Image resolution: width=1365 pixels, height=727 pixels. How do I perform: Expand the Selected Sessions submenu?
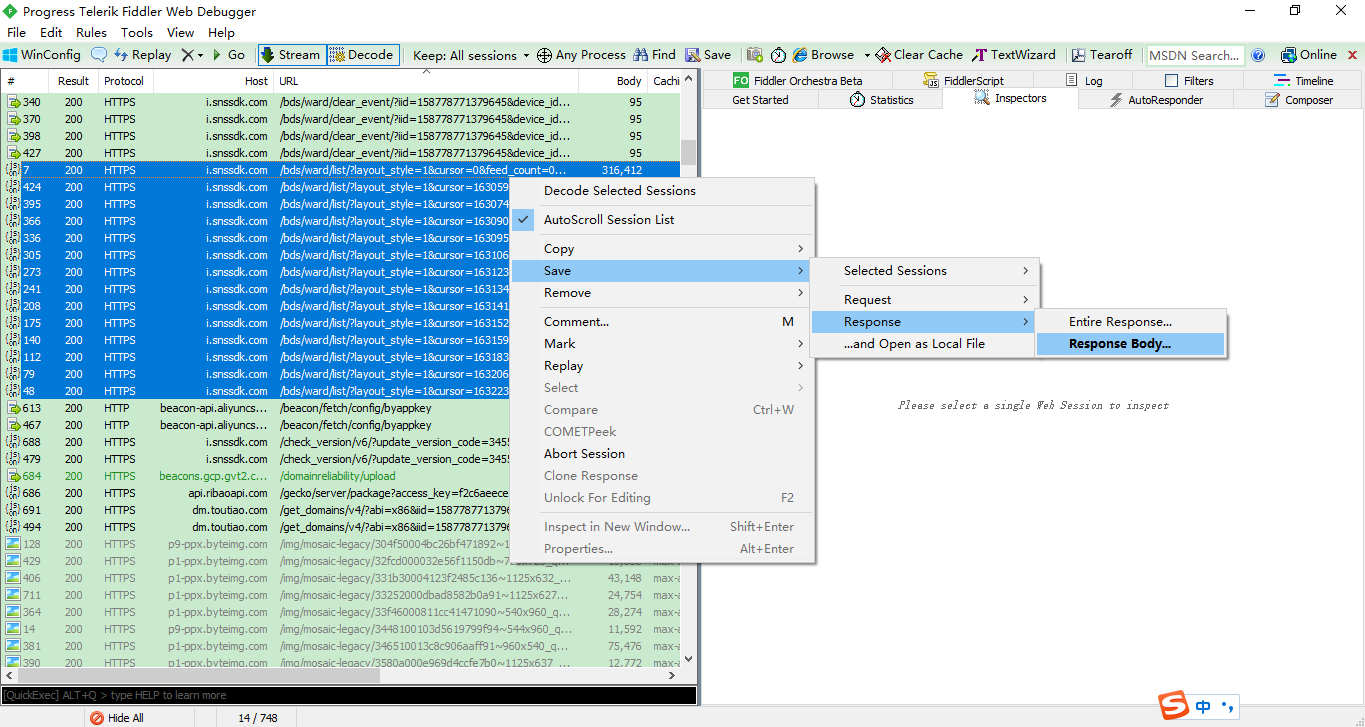tap(925, 270)
